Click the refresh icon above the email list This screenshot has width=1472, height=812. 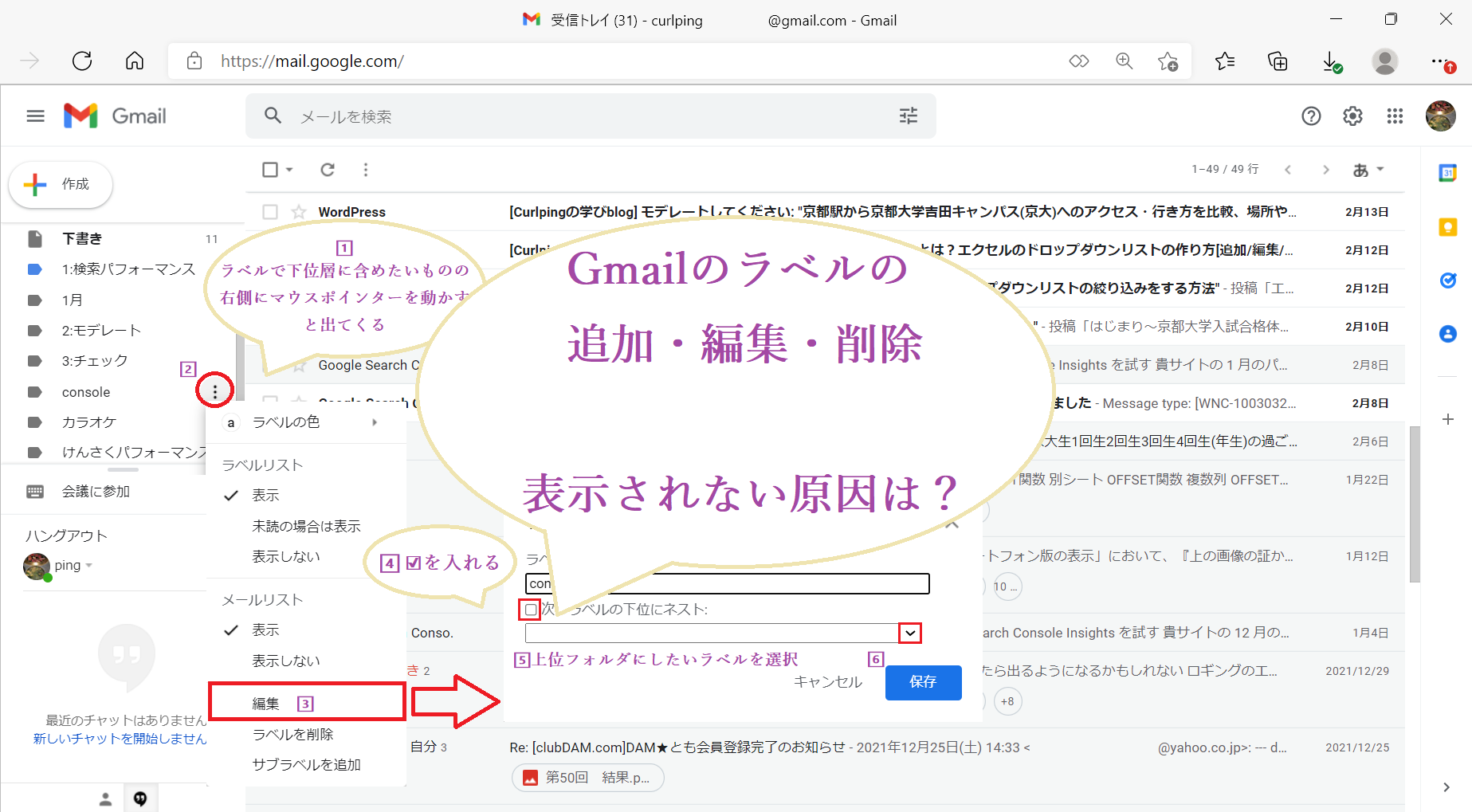click(x=328, y=169)
